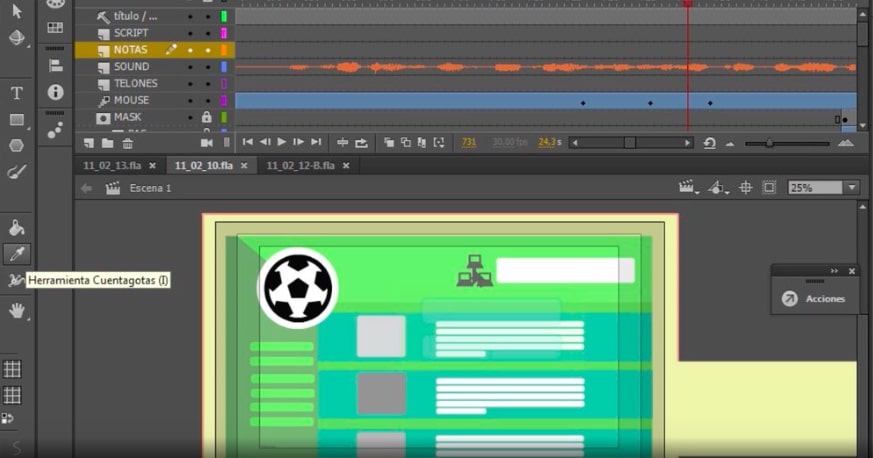The width and height of the screenshot is (873, 458).
Task: Select the Paint Bucket tool
Action: [x=17, y=227]
